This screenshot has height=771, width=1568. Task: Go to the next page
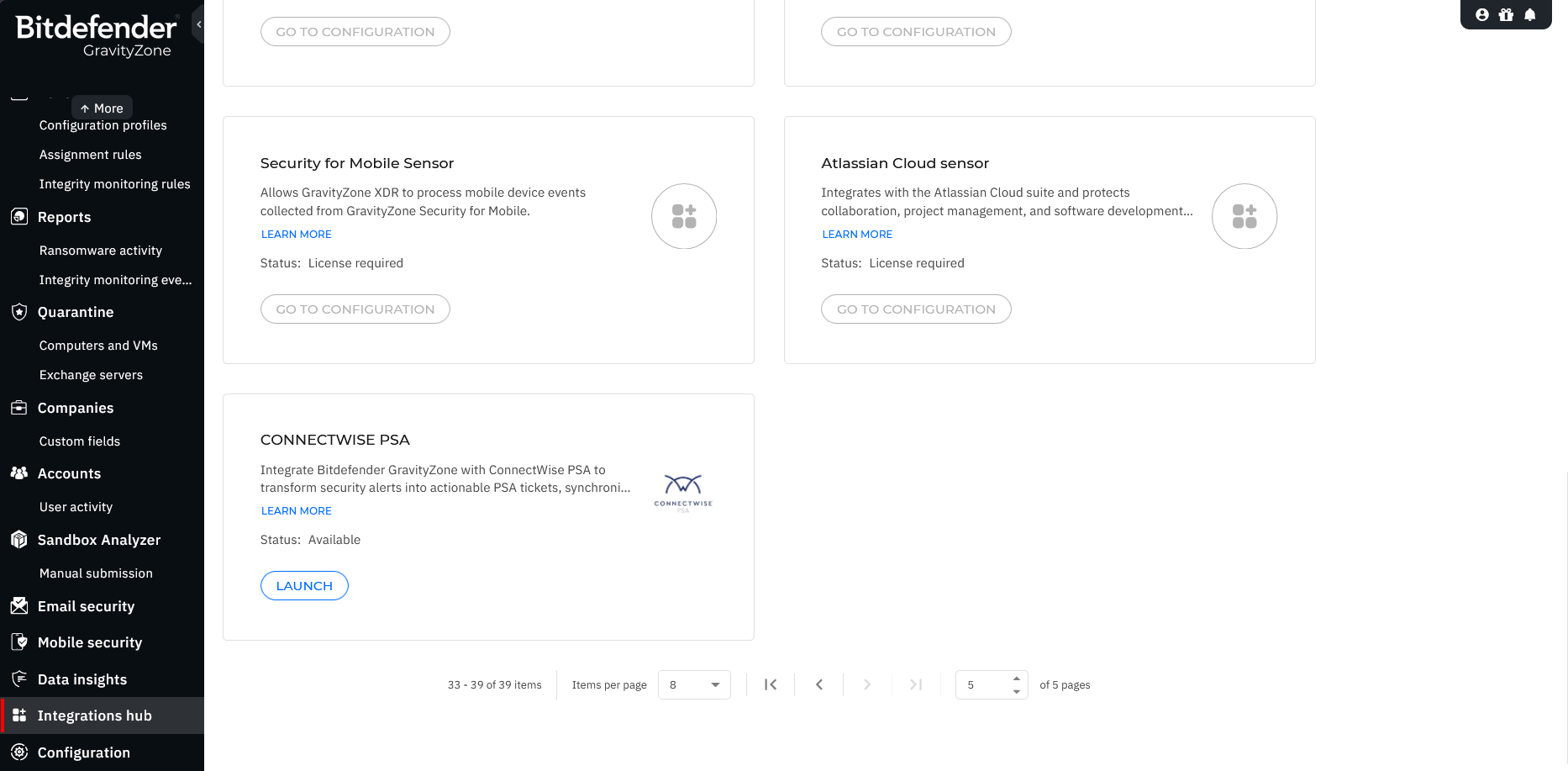867,684
